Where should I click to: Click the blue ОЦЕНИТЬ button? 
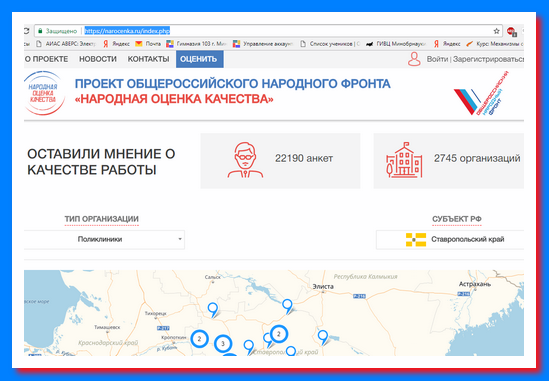click(200, 59)
